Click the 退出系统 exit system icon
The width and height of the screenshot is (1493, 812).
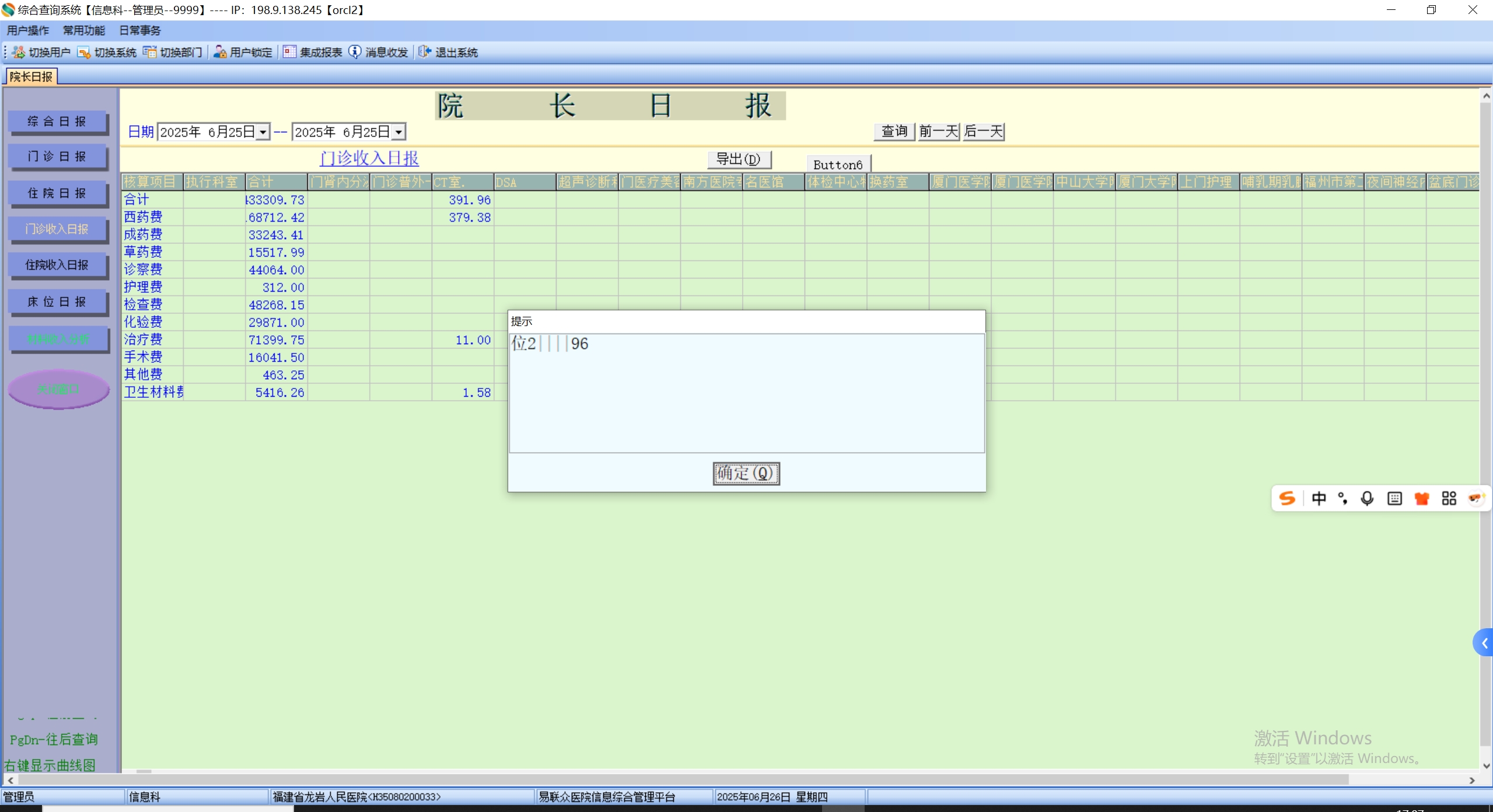425,52
